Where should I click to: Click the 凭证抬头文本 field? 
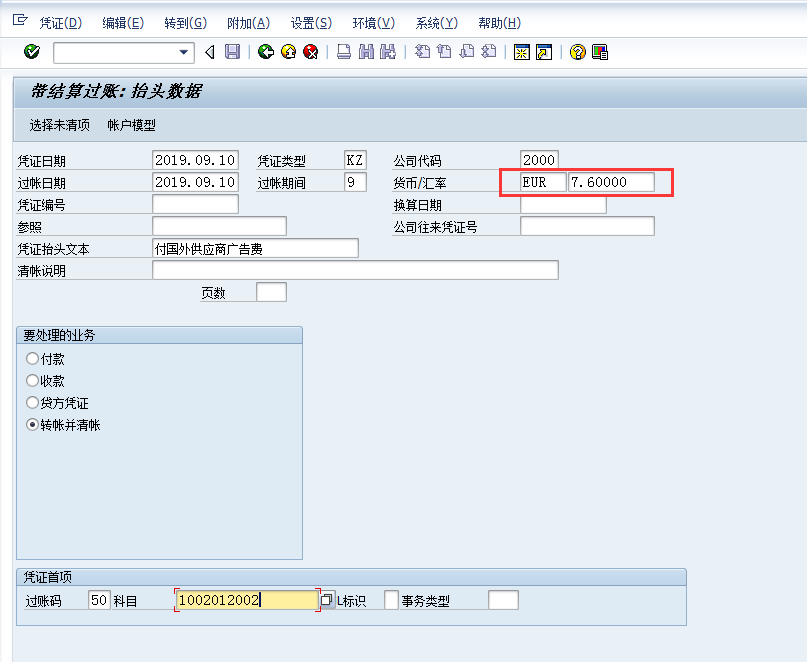(x=255, y=248)
